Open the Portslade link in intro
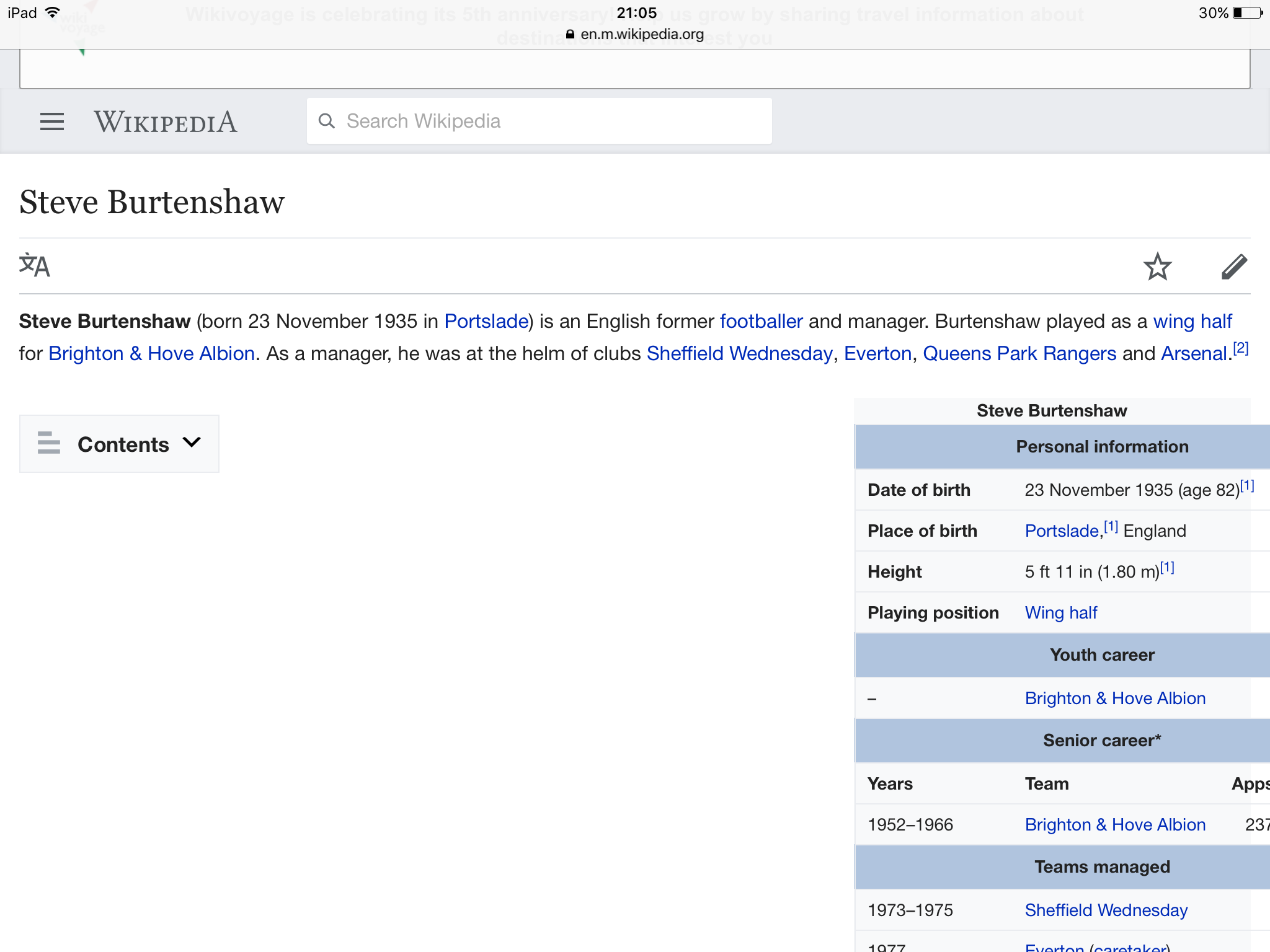Screen dimensions: 1270x952 [486, 321]
